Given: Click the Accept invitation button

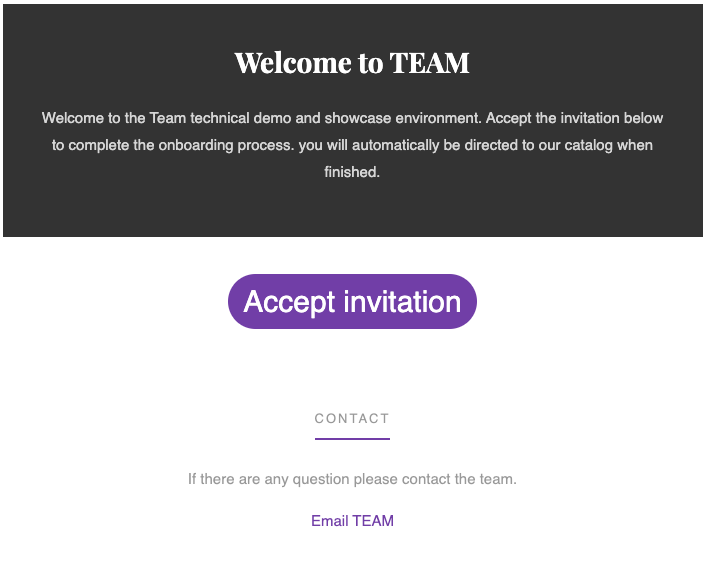Looking at the screenshot, I should 352,302.
